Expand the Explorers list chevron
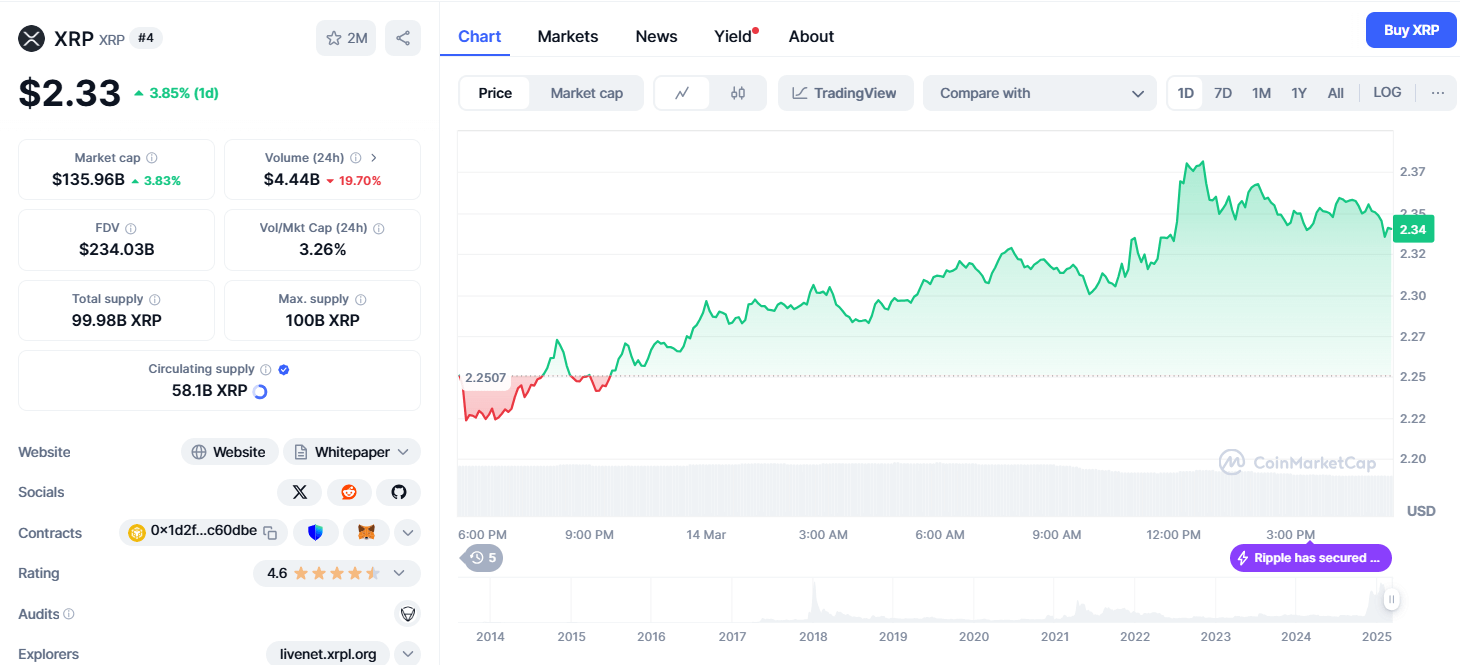Image resolution: width=1460 pixels, height=665 pixels. tap(407, 654)
